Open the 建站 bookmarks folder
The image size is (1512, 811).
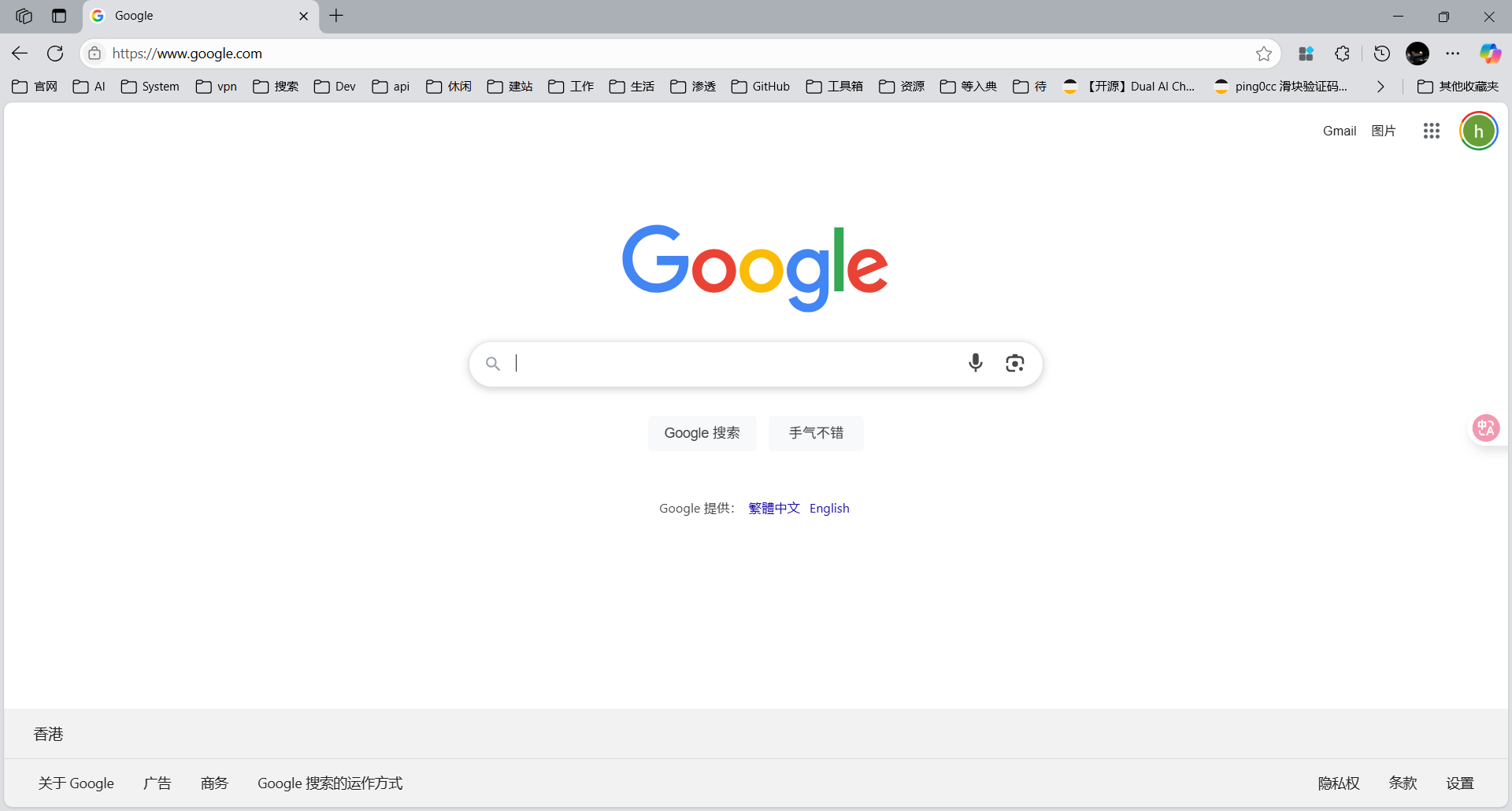pyautogui.click(x=510, y=87)
